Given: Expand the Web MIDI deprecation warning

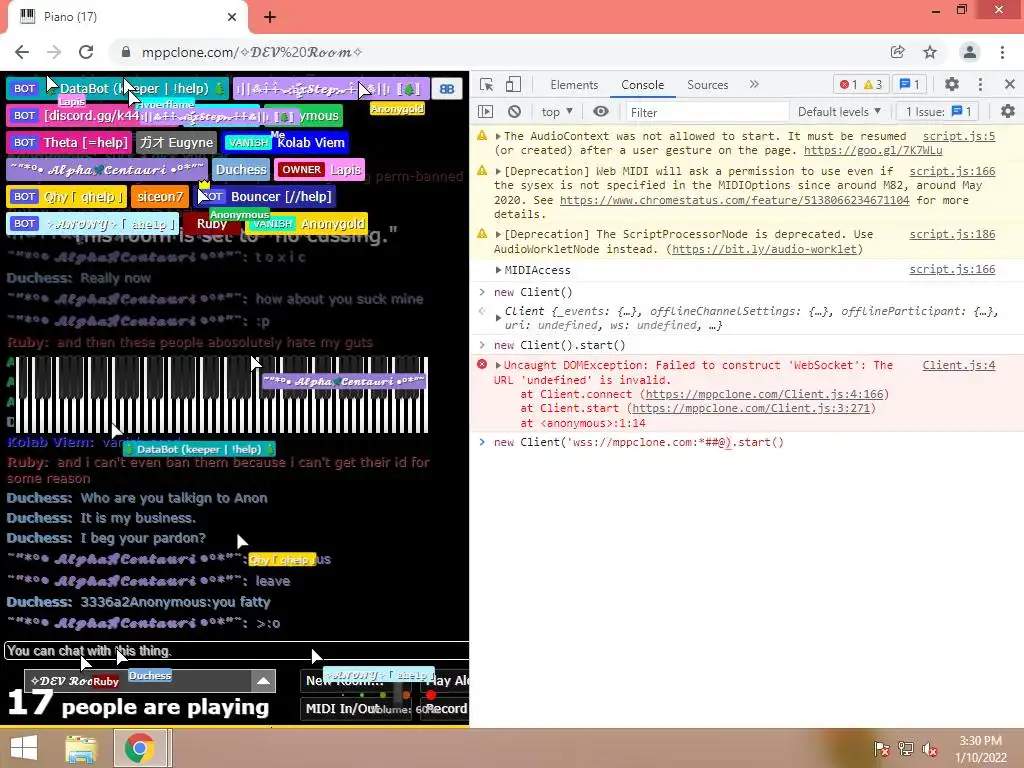Looking at the screenshot, I should click(x=498, y=171).
